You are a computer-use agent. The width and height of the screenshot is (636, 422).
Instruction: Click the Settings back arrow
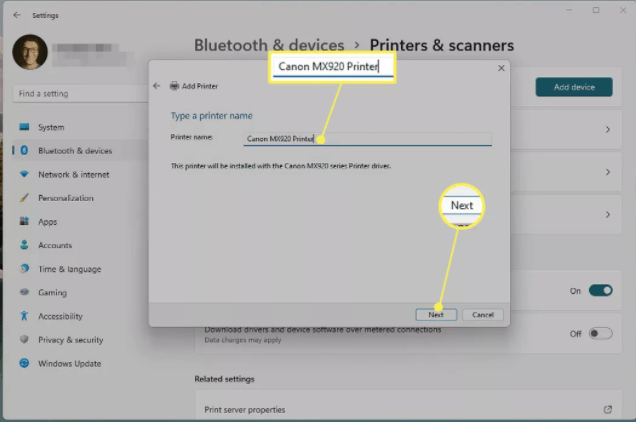17,15
